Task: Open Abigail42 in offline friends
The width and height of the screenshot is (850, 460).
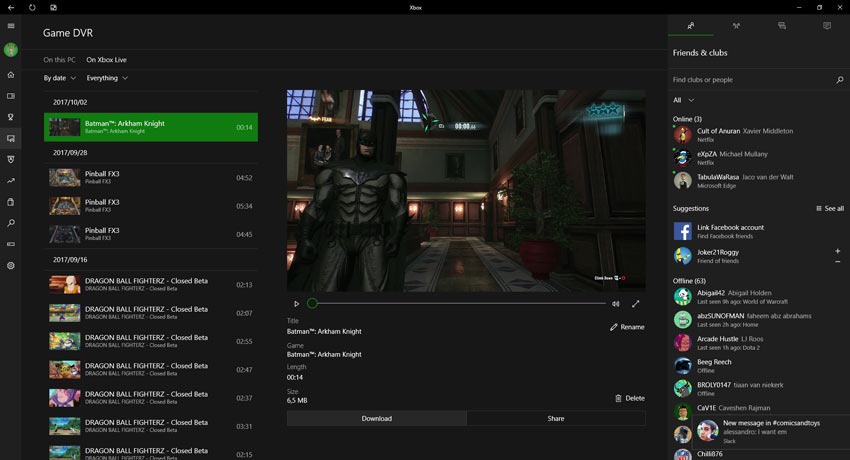Action: pyautogui.click(x=758, y=297)
